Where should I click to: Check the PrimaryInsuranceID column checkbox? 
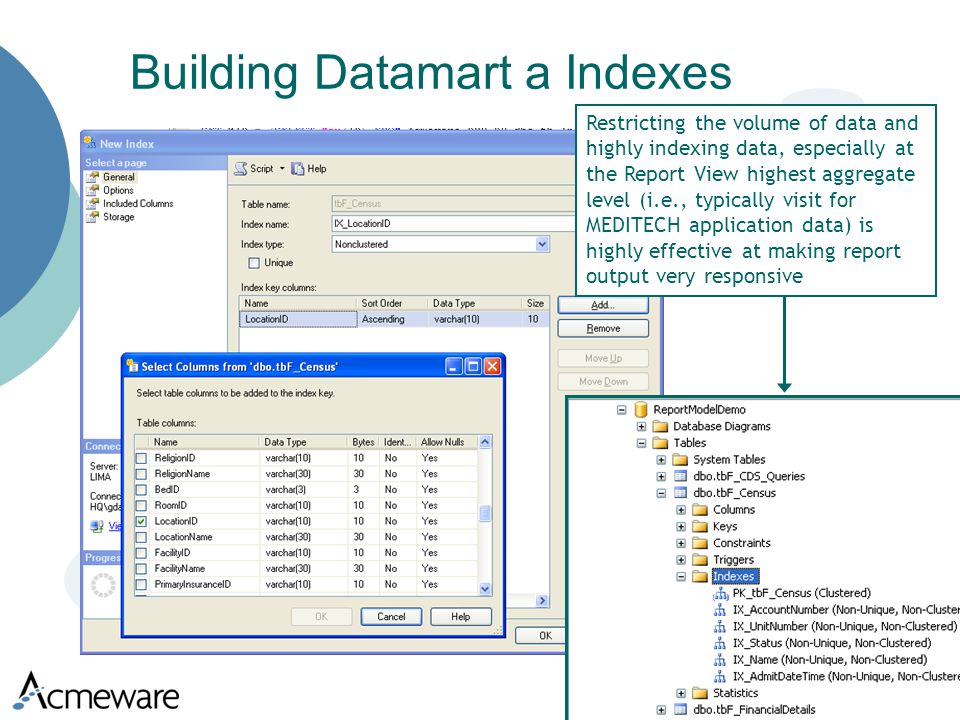click(141, 585)
